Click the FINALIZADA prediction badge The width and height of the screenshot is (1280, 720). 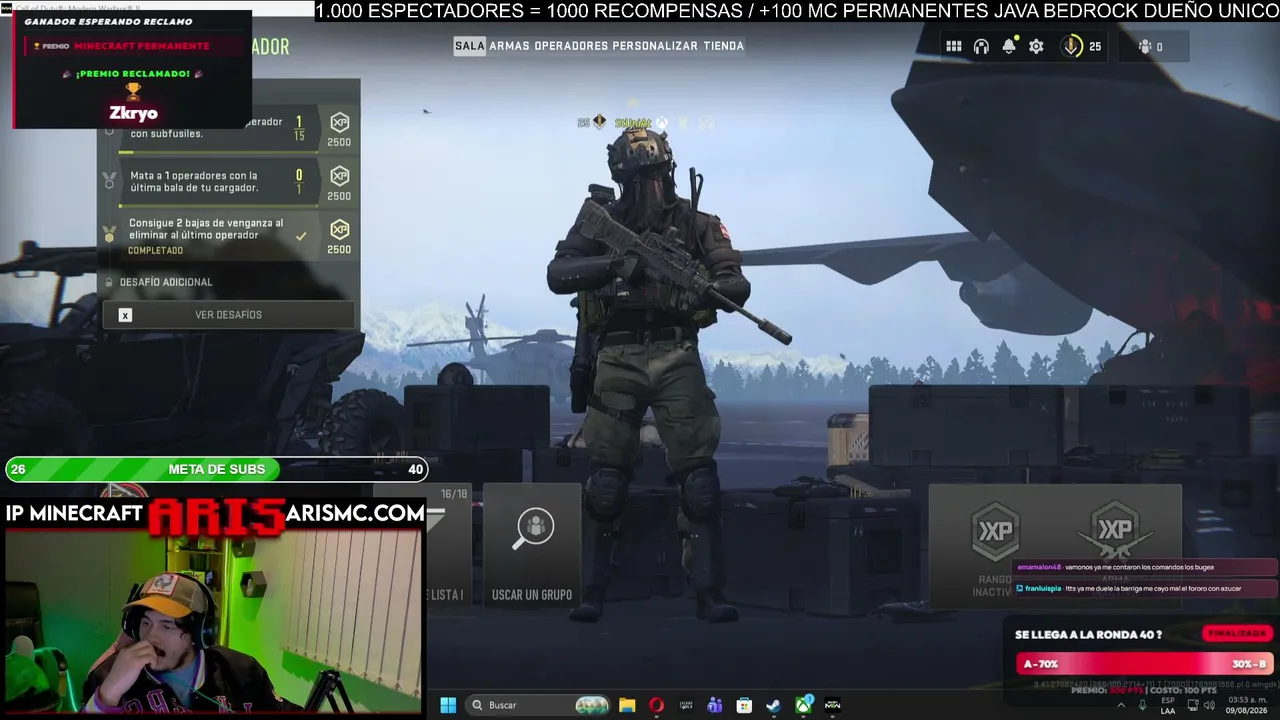click(1237, 634)
